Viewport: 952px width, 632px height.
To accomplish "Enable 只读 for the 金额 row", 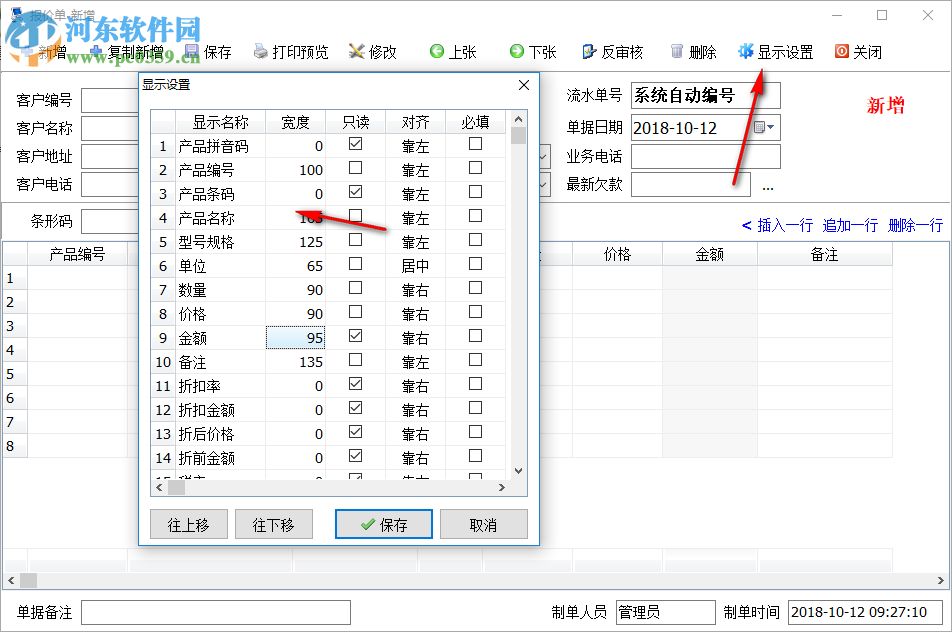I will pos(356,338).
